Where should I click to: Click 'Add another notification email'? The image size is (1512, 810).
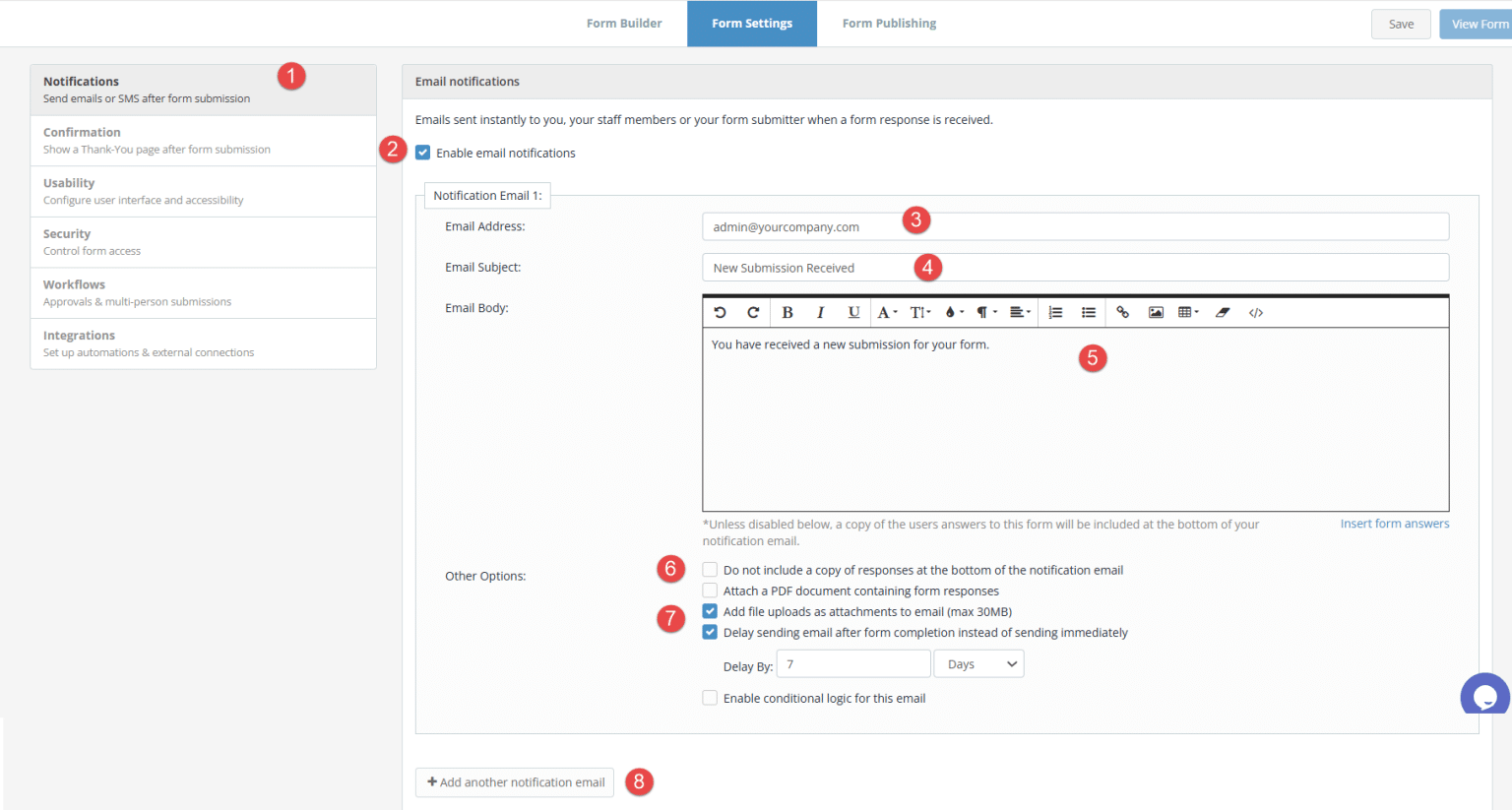click(514, 781)
